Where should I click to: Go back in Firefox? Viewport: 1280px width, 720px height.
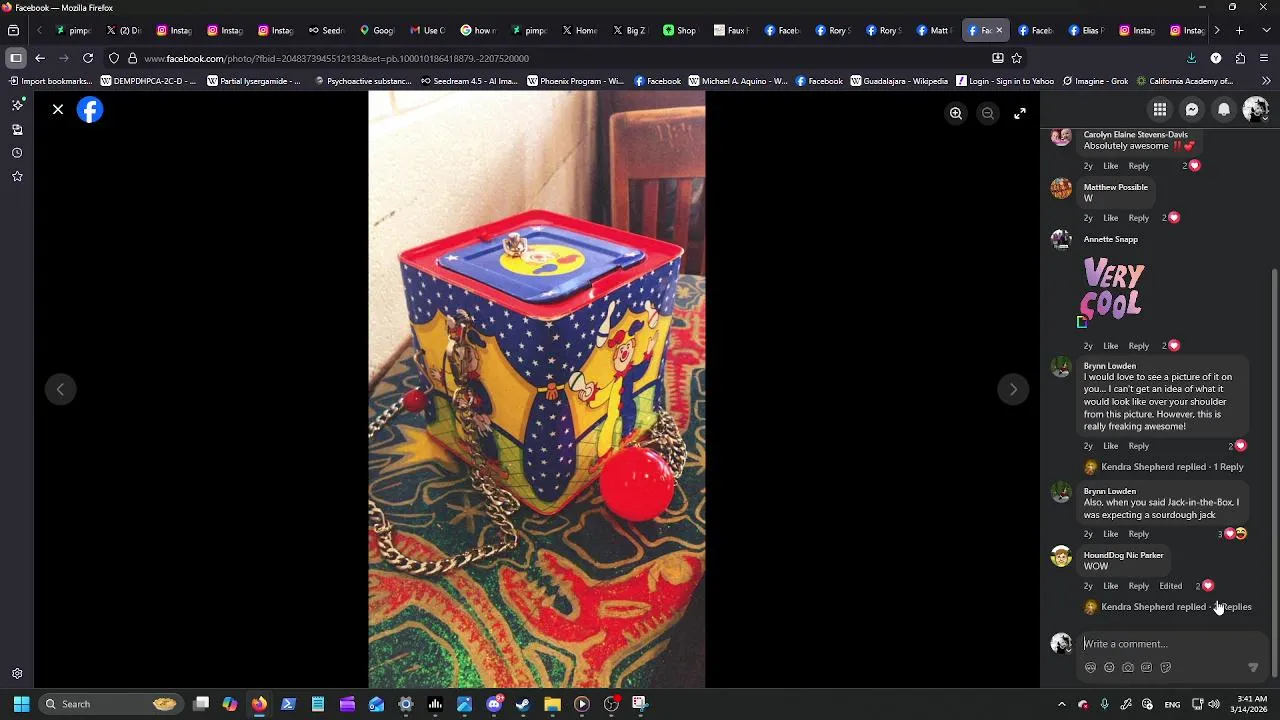40,58
